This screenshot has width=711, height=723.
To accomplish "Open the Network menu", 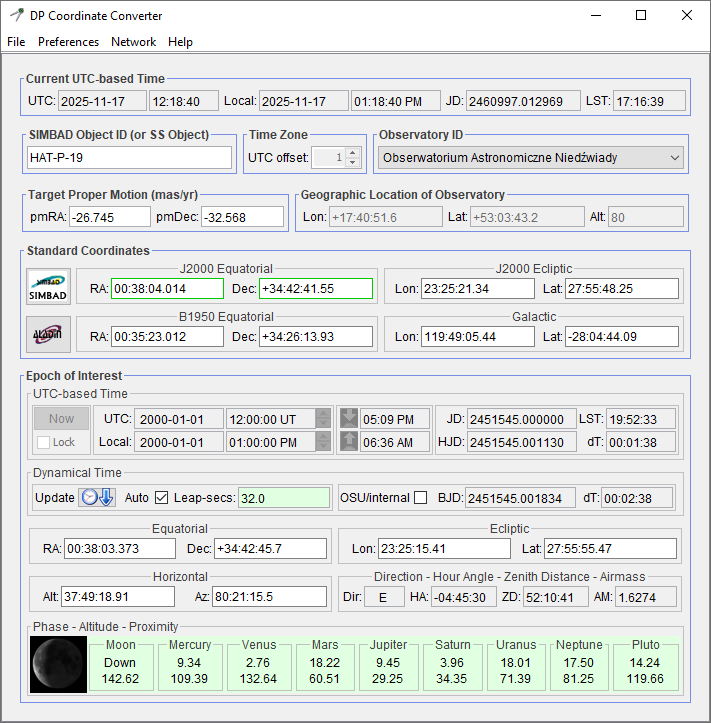I will coord(133,42).
